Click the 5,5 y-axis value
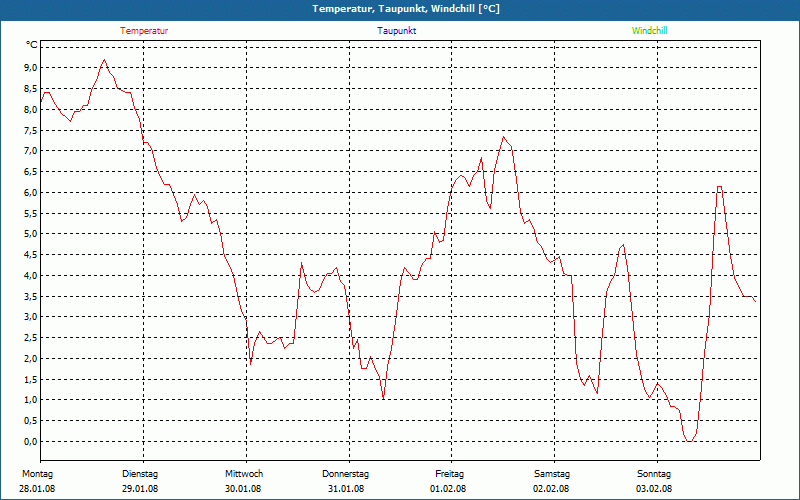 [x=31, y=213]
